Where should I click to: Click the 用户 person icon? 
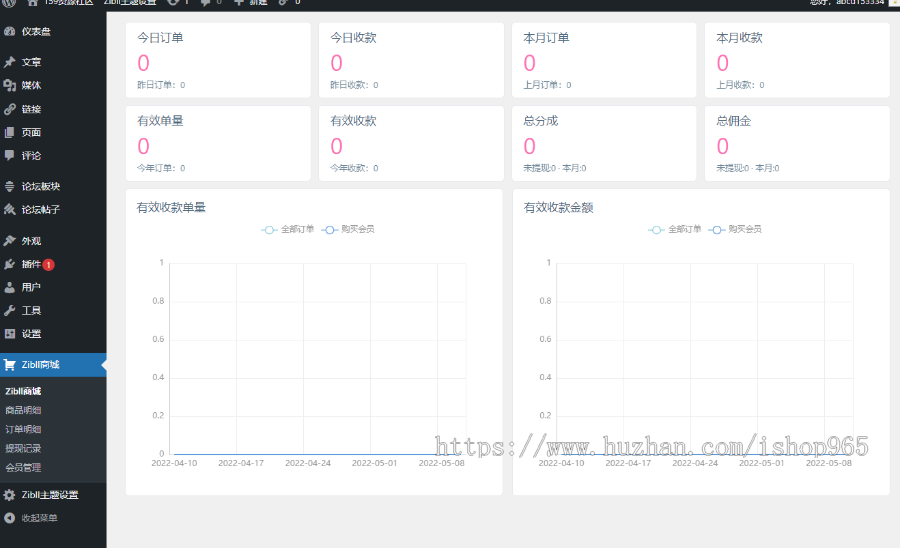pos(9,287)
